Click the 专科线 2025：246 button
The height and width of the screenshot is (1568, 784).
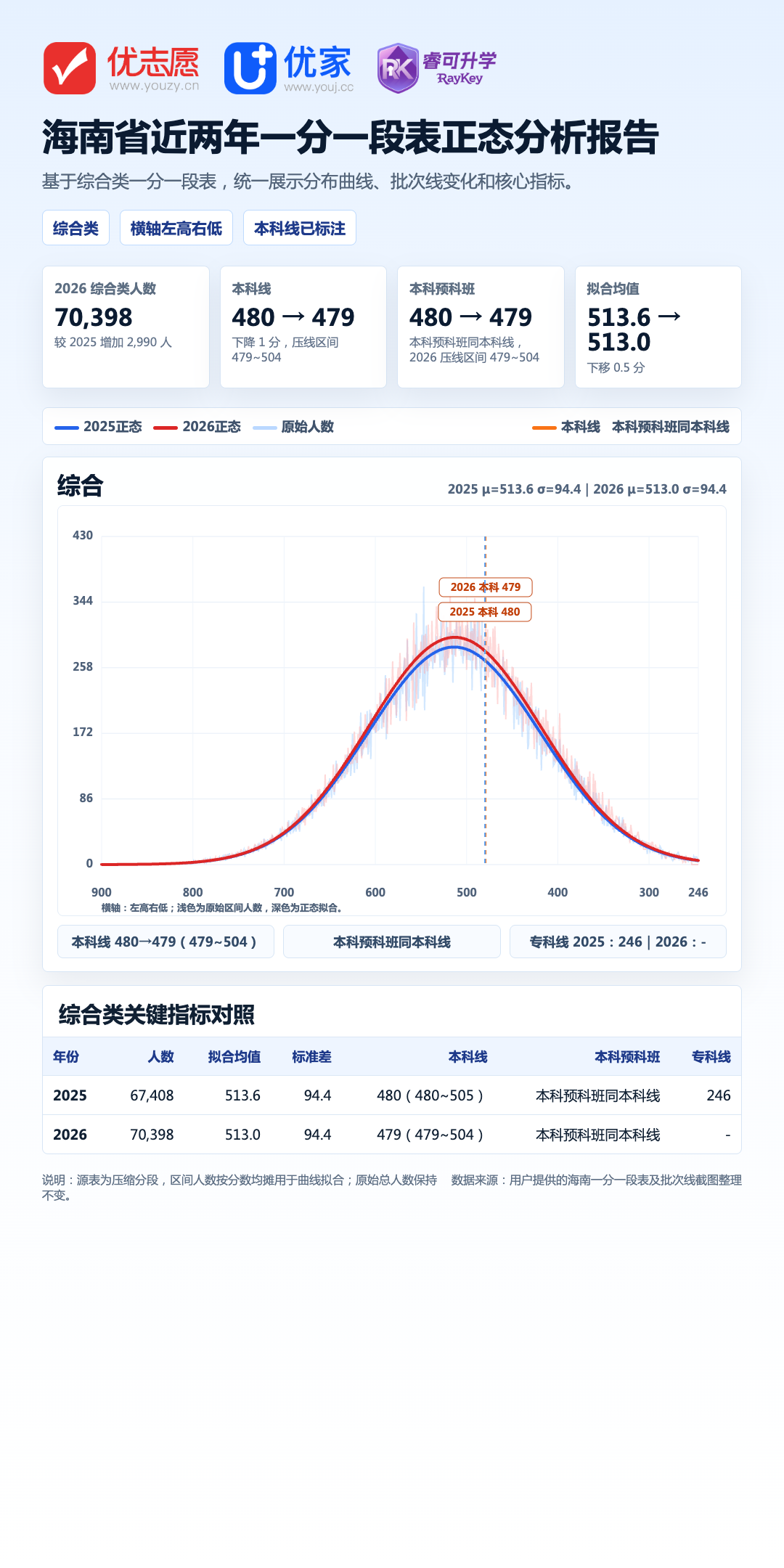(x=618, y=942)
